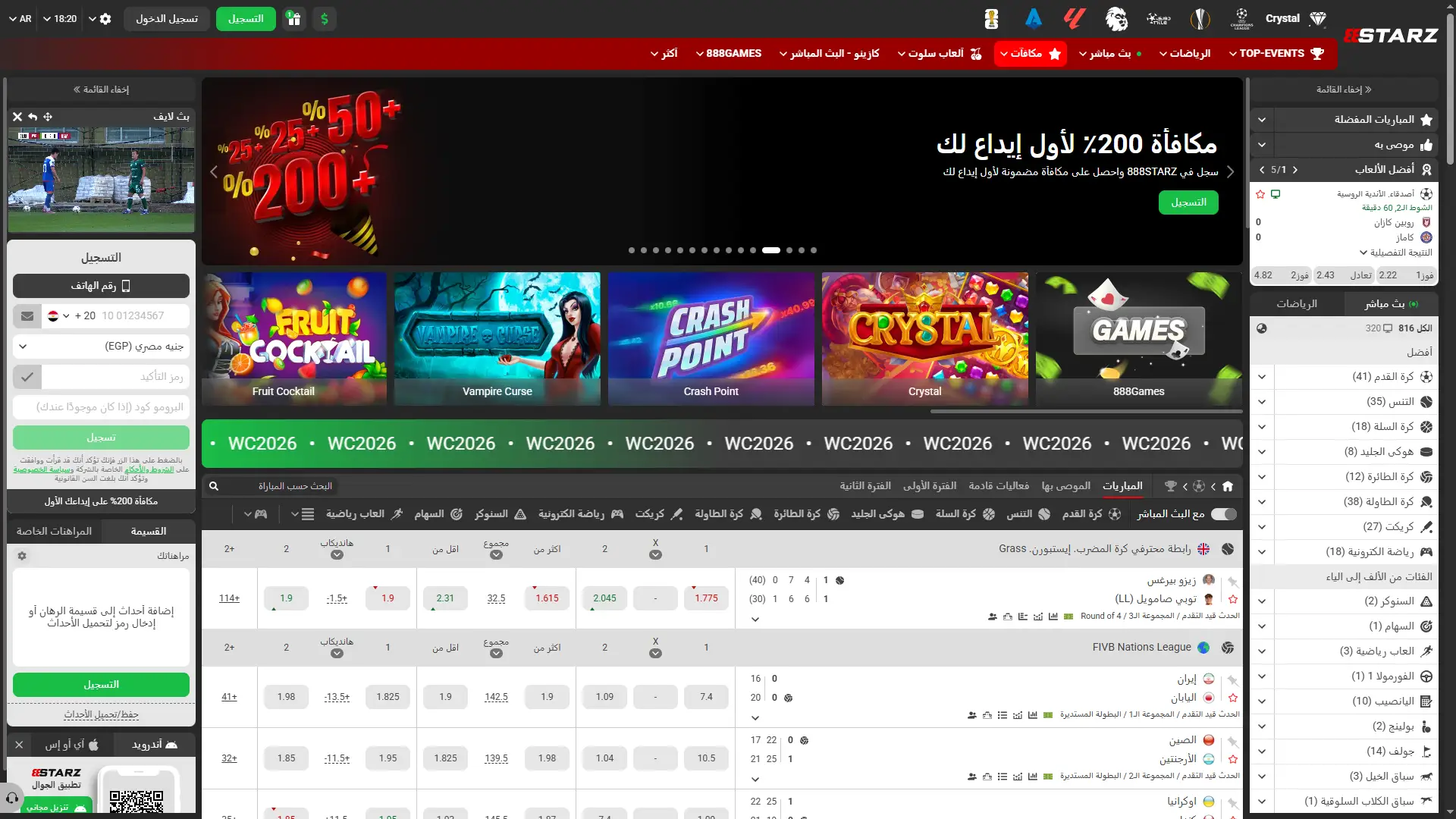
Task: Open the currency dropdown جنيه مصري (EGP)
Action: point(101,347)
